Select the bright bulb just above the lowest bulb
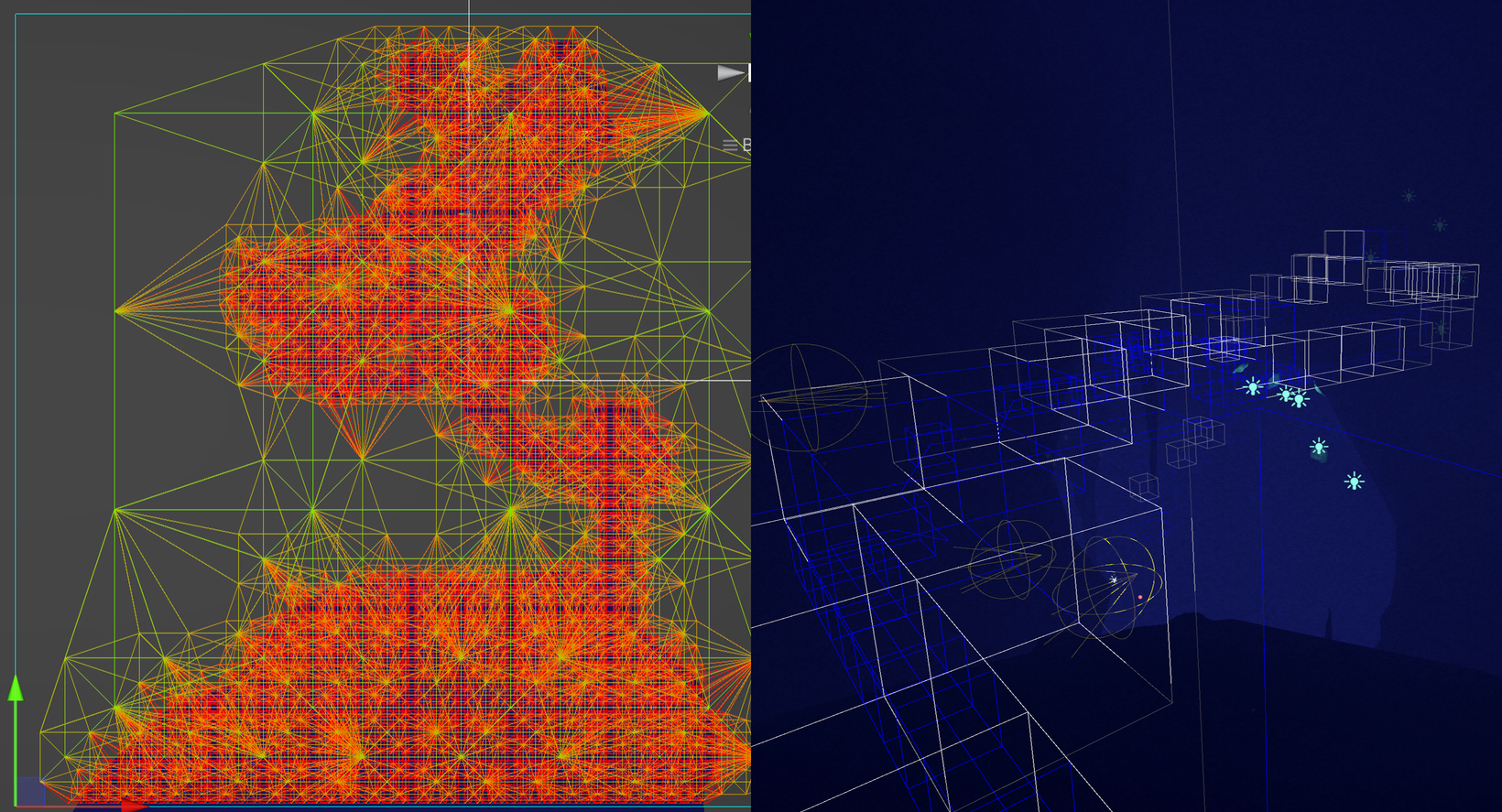This screenshot has height=812, width=1502. coord(1319,447)
